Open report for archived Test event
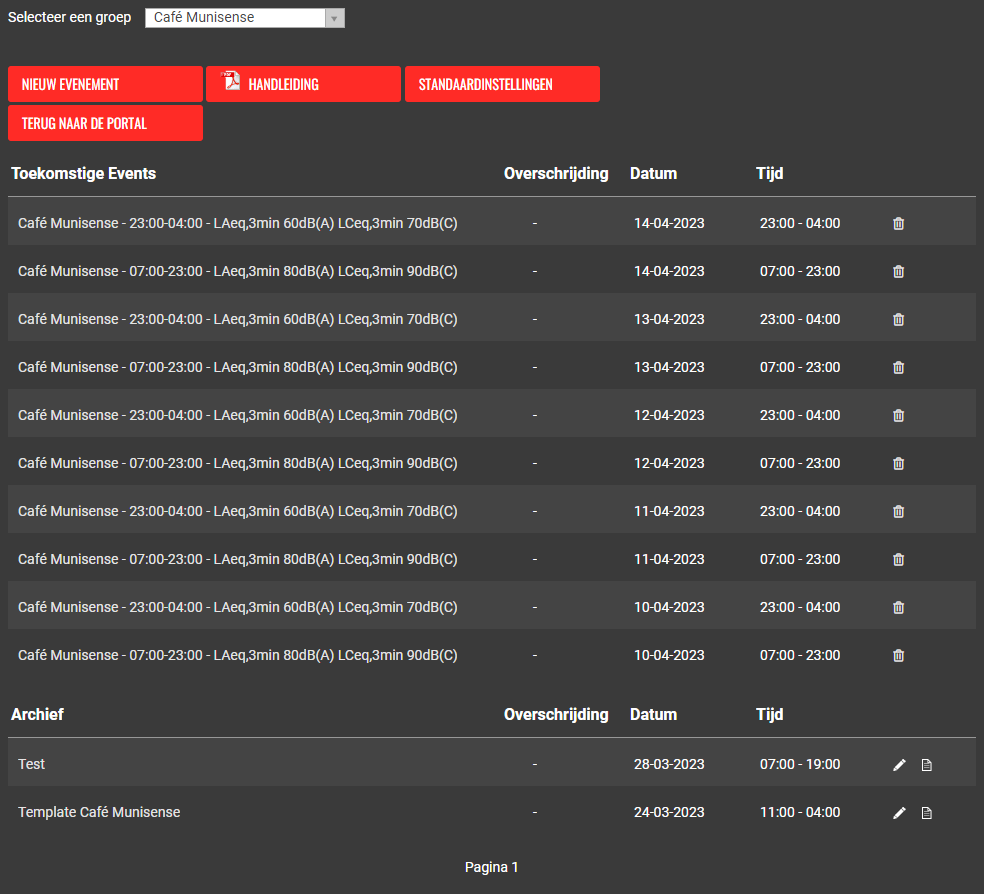Viewport: 984px width, 894px height. click(x=926, y=765)
